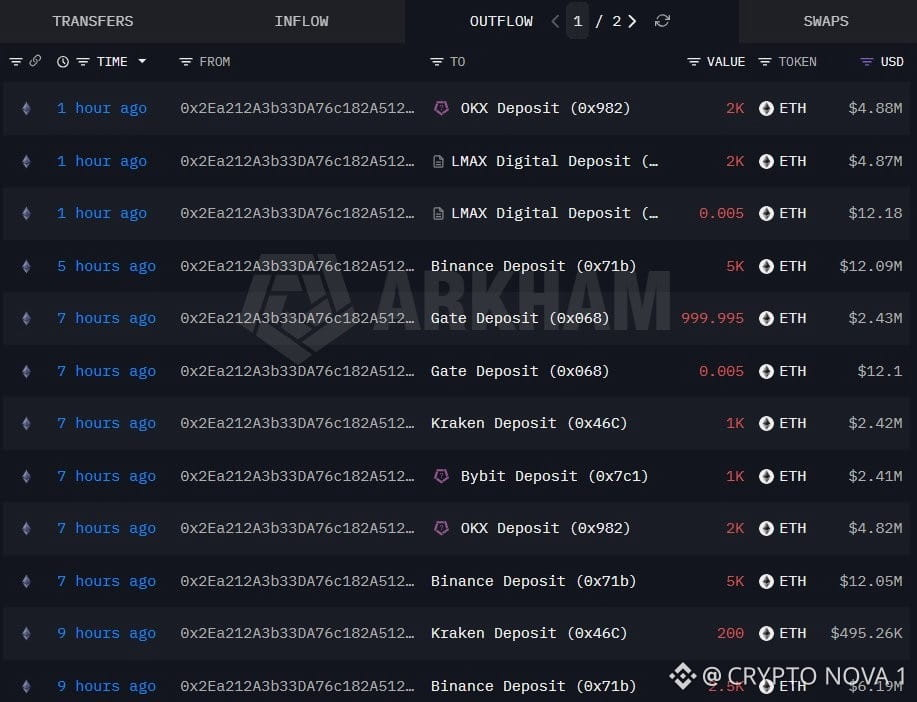The image size is (917, 702).
Task: Open FROM address in the $4.88M row
Action: click(297, 108)
